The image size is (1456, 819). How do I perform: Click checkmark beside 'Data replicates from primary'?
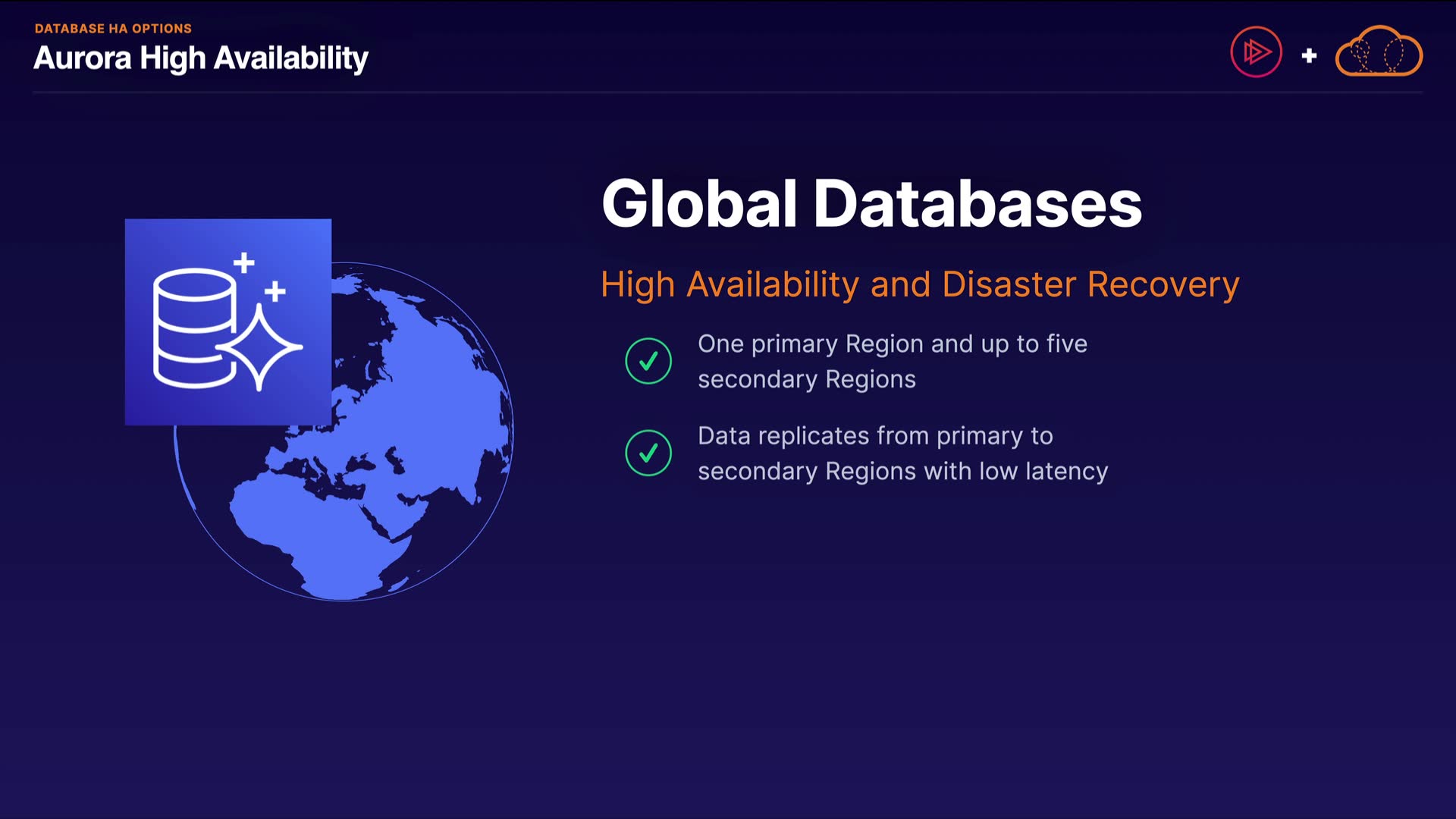pos(648,453)
